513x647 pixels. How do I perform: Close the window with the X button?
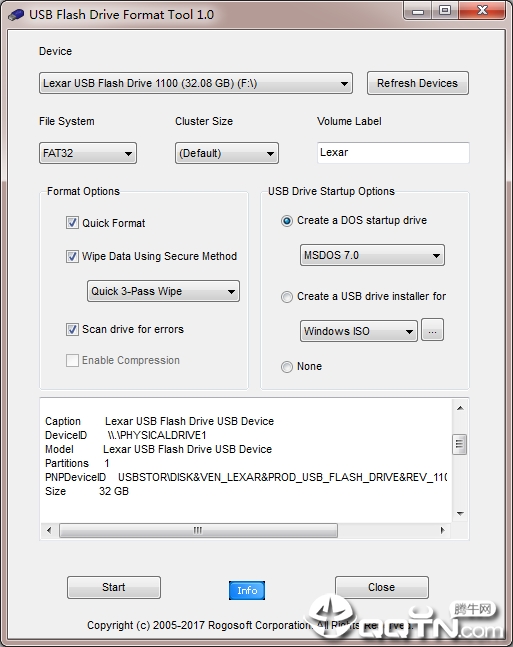pos(481,11)
